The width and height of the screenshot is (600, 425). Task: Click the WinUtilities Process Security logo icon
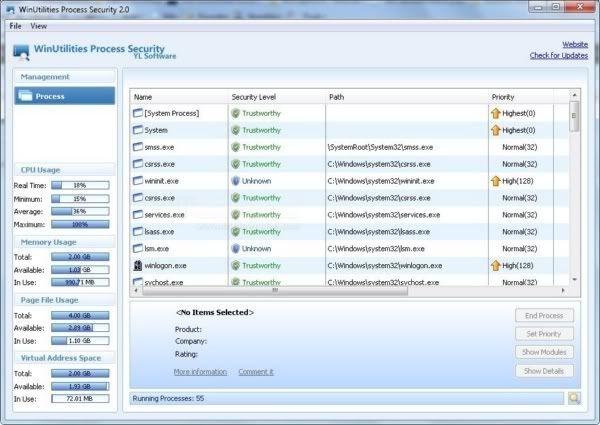[x=21, y=52]
